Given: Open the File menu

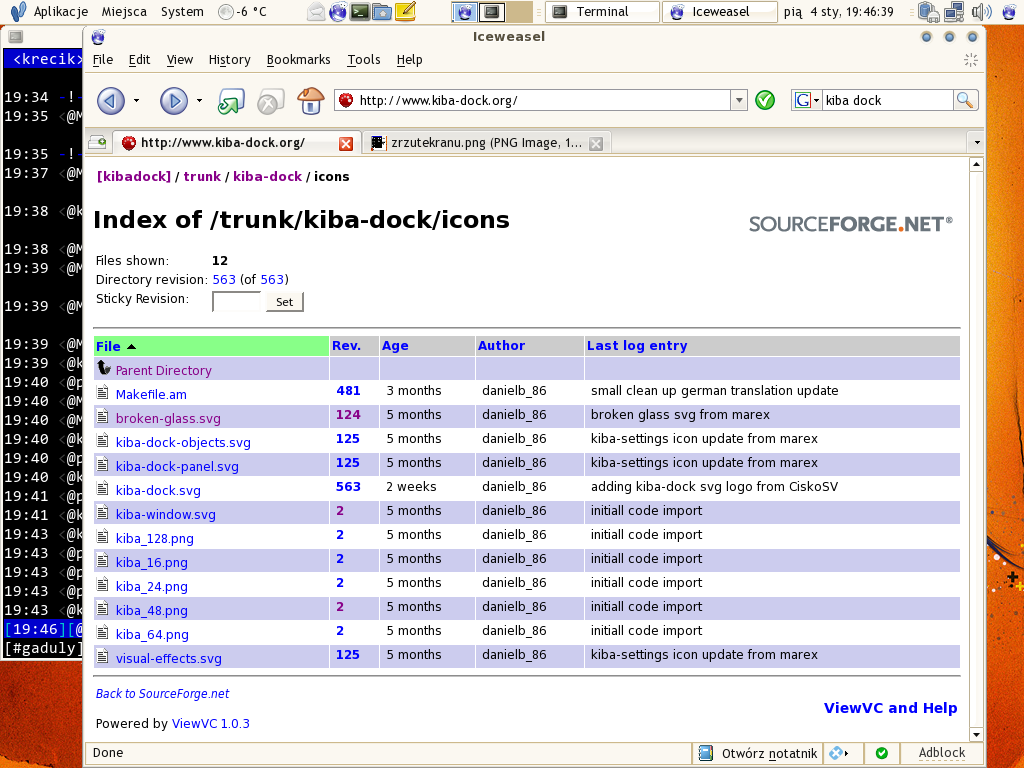Looking at the screenshot, I should (x=103, y=59).
